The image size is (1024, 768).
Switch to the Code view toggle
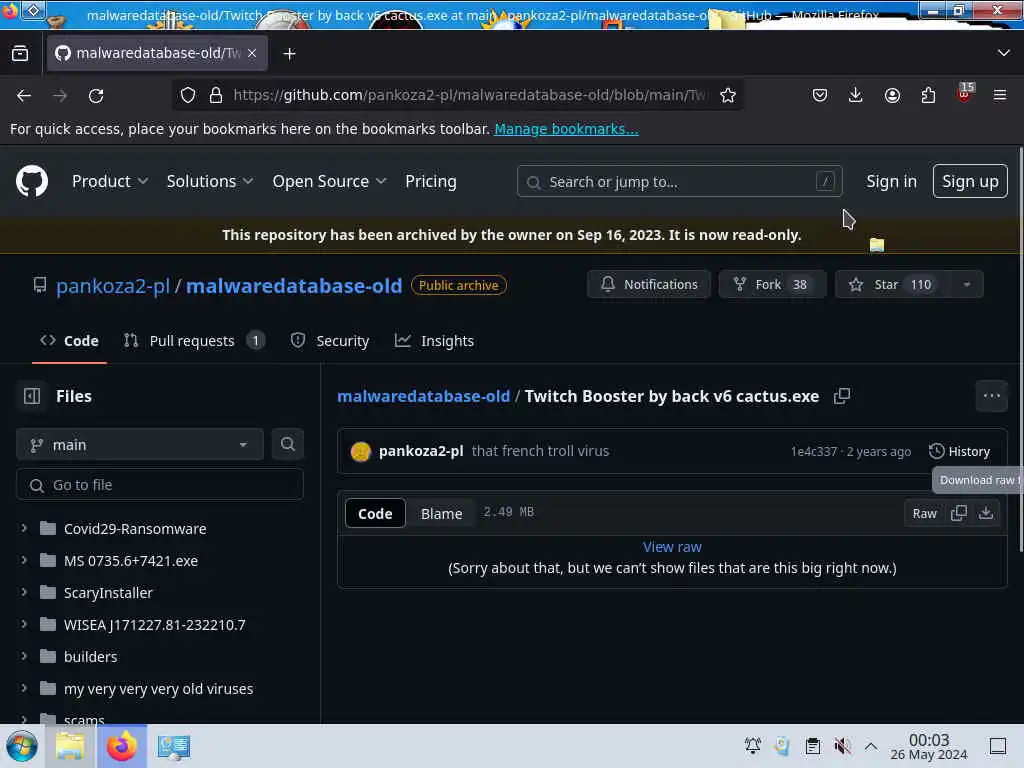click(x=375, y=513)
